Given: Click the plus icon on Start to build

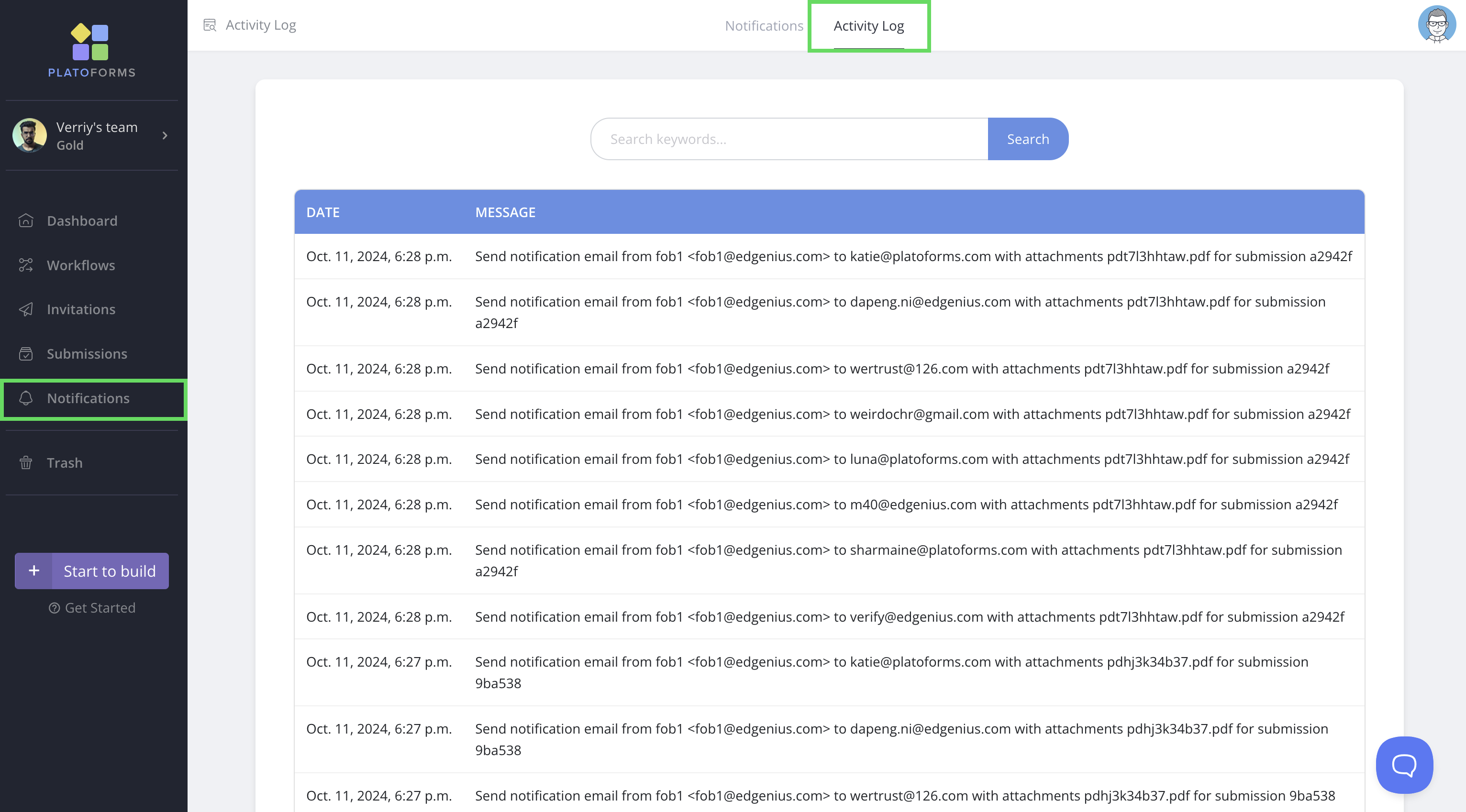Looking at the screenshot, I should [34, 571].
